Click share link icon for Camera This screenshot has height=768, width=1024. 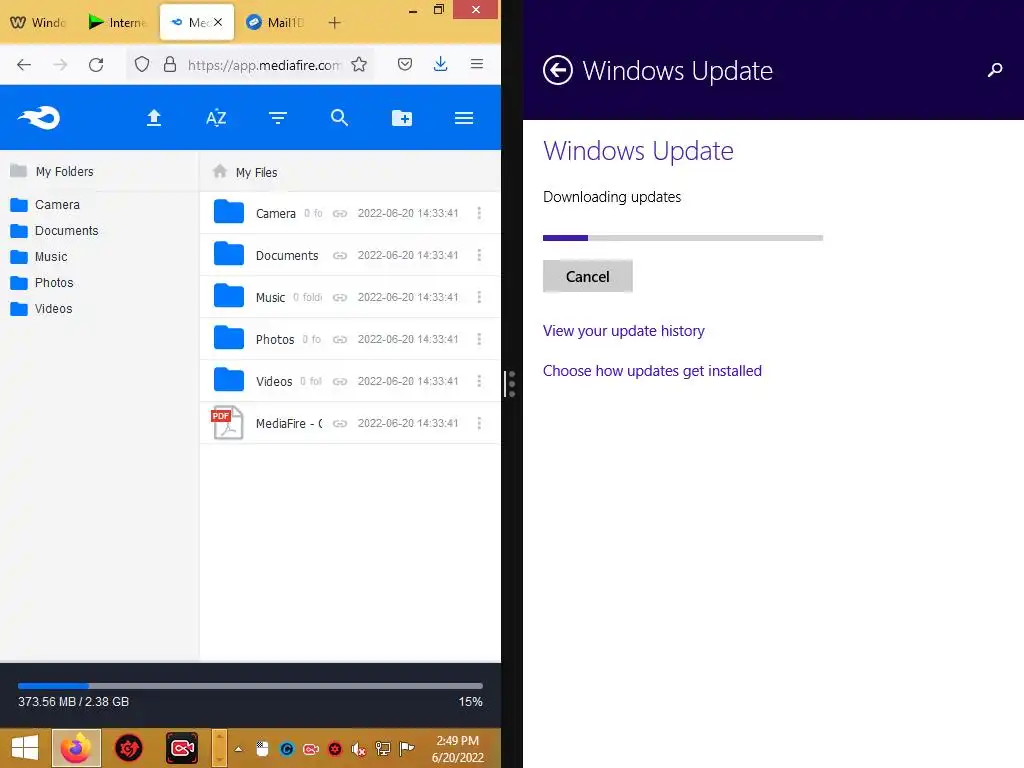pos(340,214)
